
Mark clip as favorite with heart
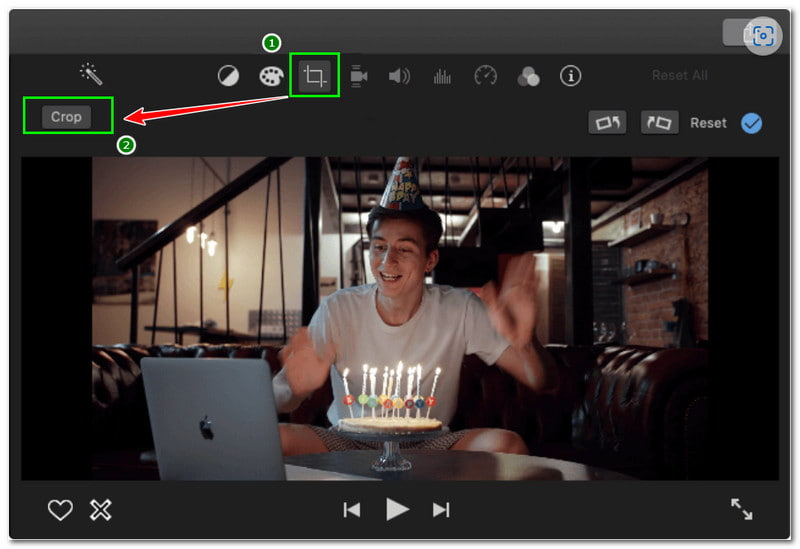(60, 510)
